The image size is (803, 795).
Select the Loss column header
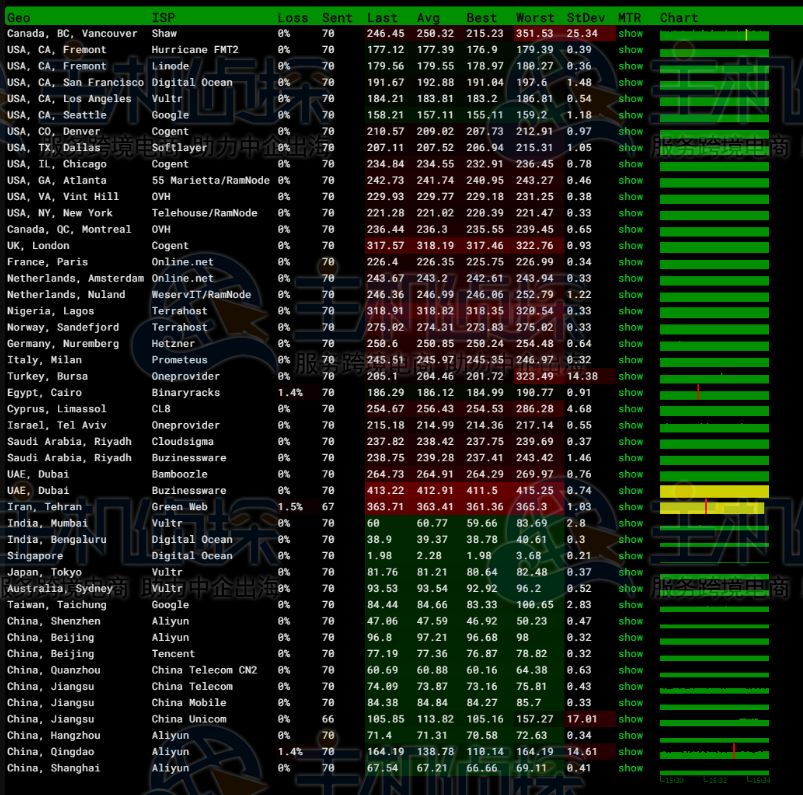pyautogui.click(x=292, y=18)
